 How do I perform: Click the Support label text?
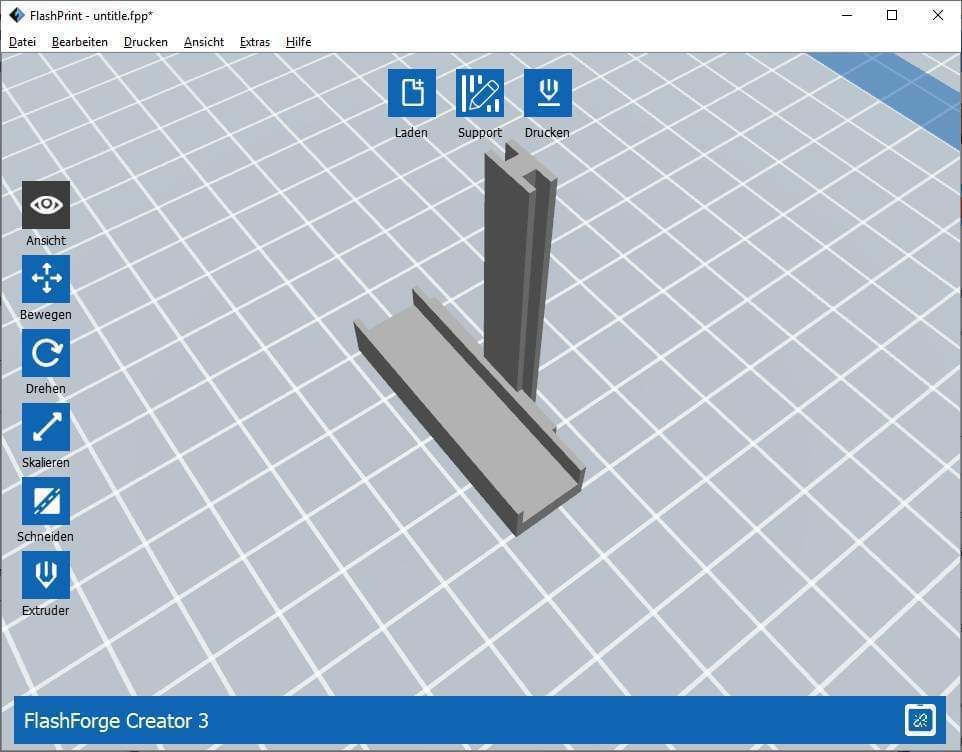coord(480,132)
